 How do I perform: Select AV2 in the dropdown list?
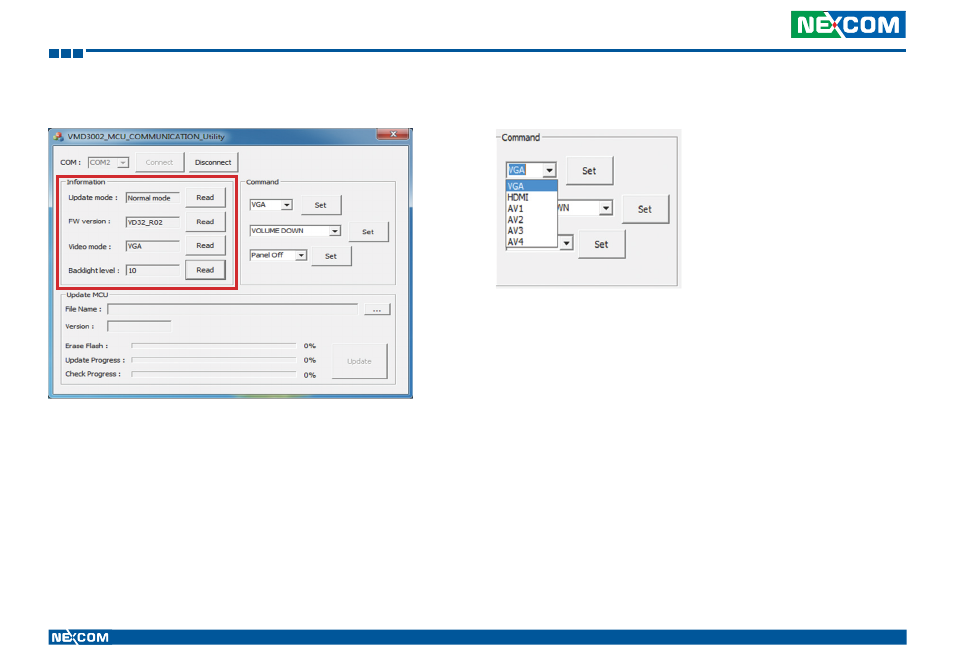pos(531,220)
